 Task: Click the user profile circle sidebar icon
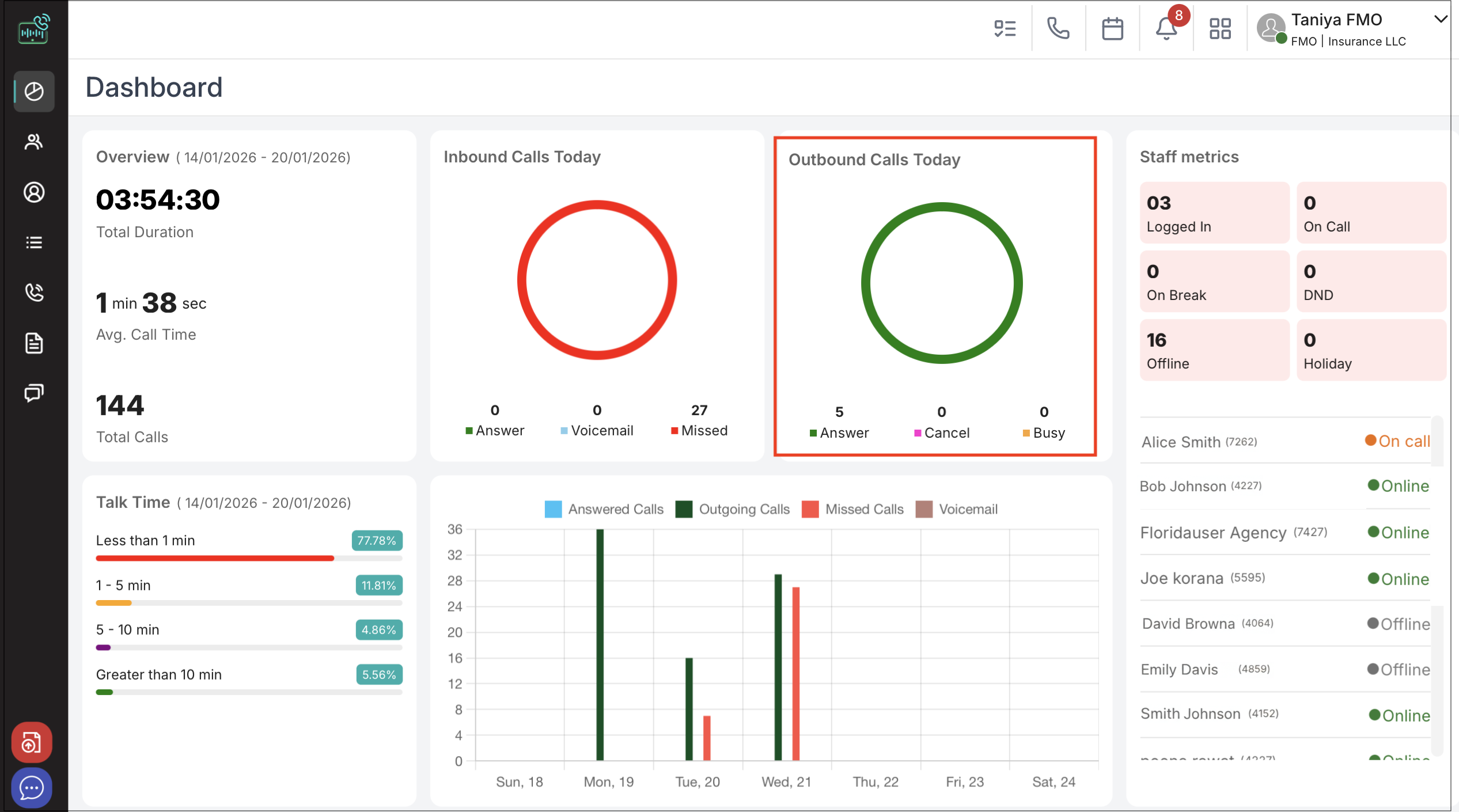coord(34,192)
